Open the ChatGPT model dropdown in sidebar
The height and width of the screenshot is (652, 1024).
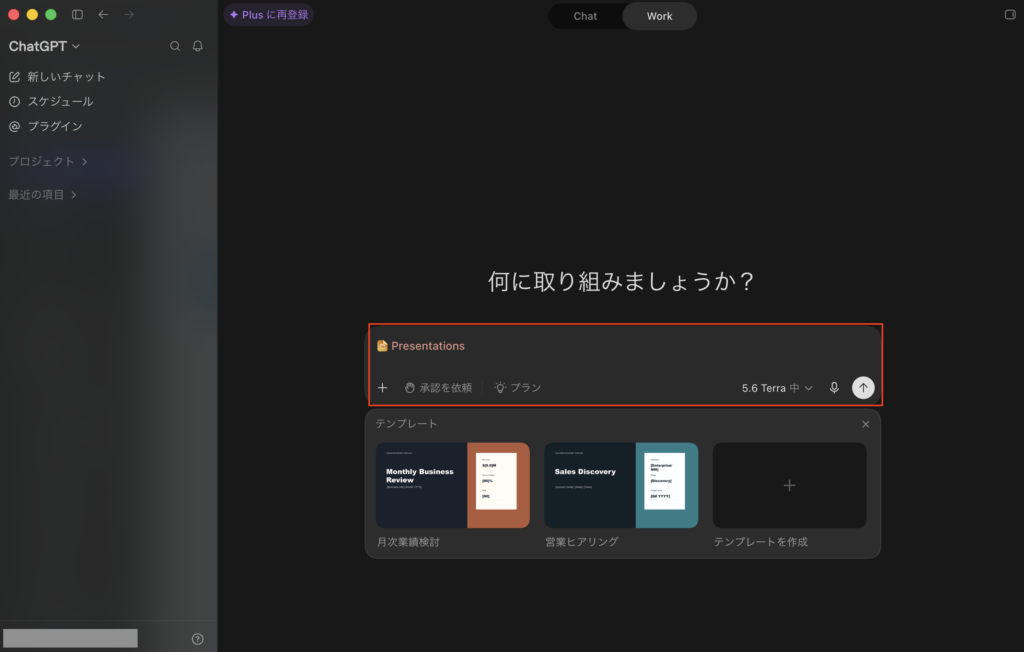[44, 46]
